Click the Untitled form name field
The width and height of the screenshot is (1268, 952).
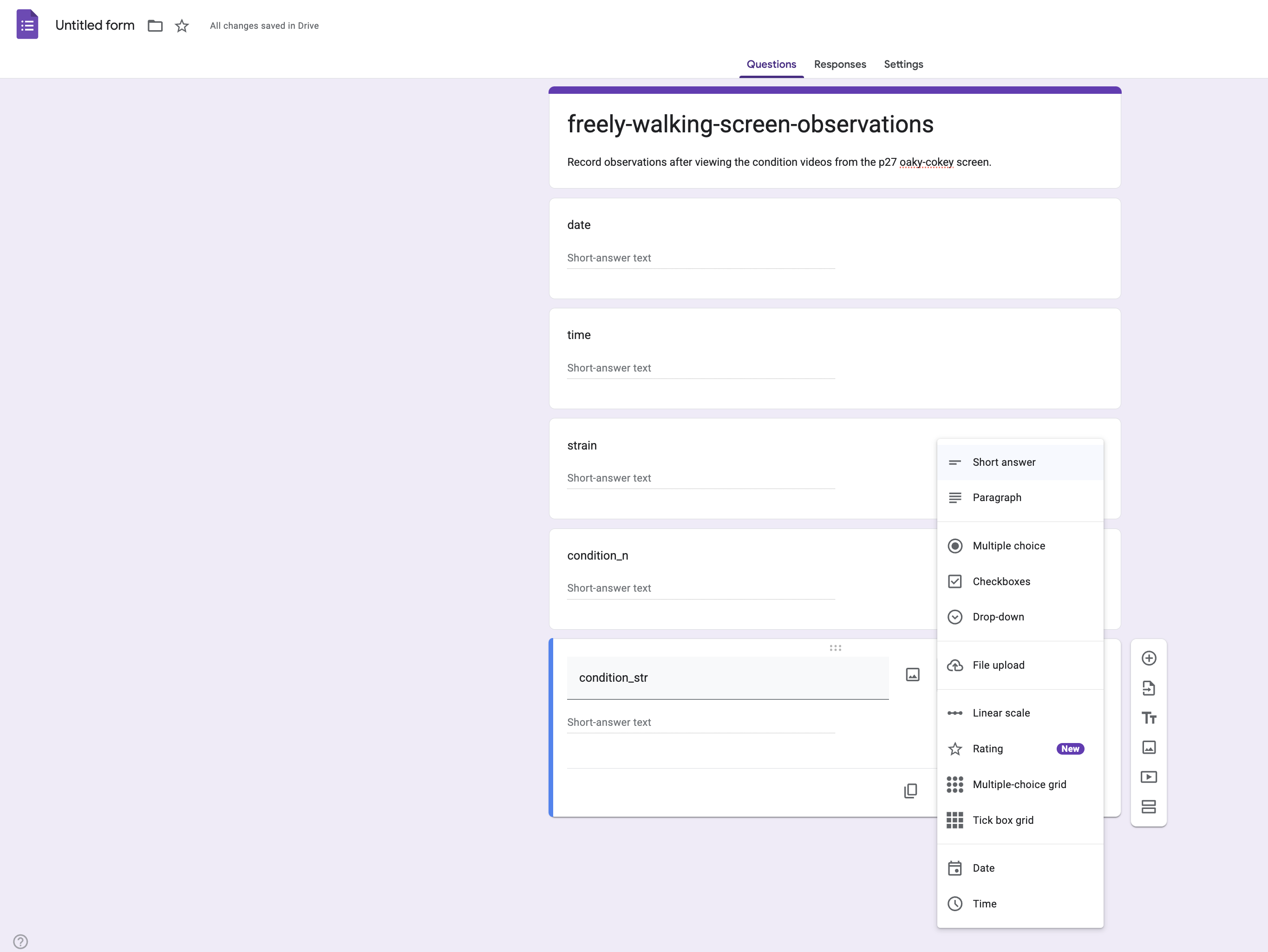pyautogui.click(x=95, y=25)
